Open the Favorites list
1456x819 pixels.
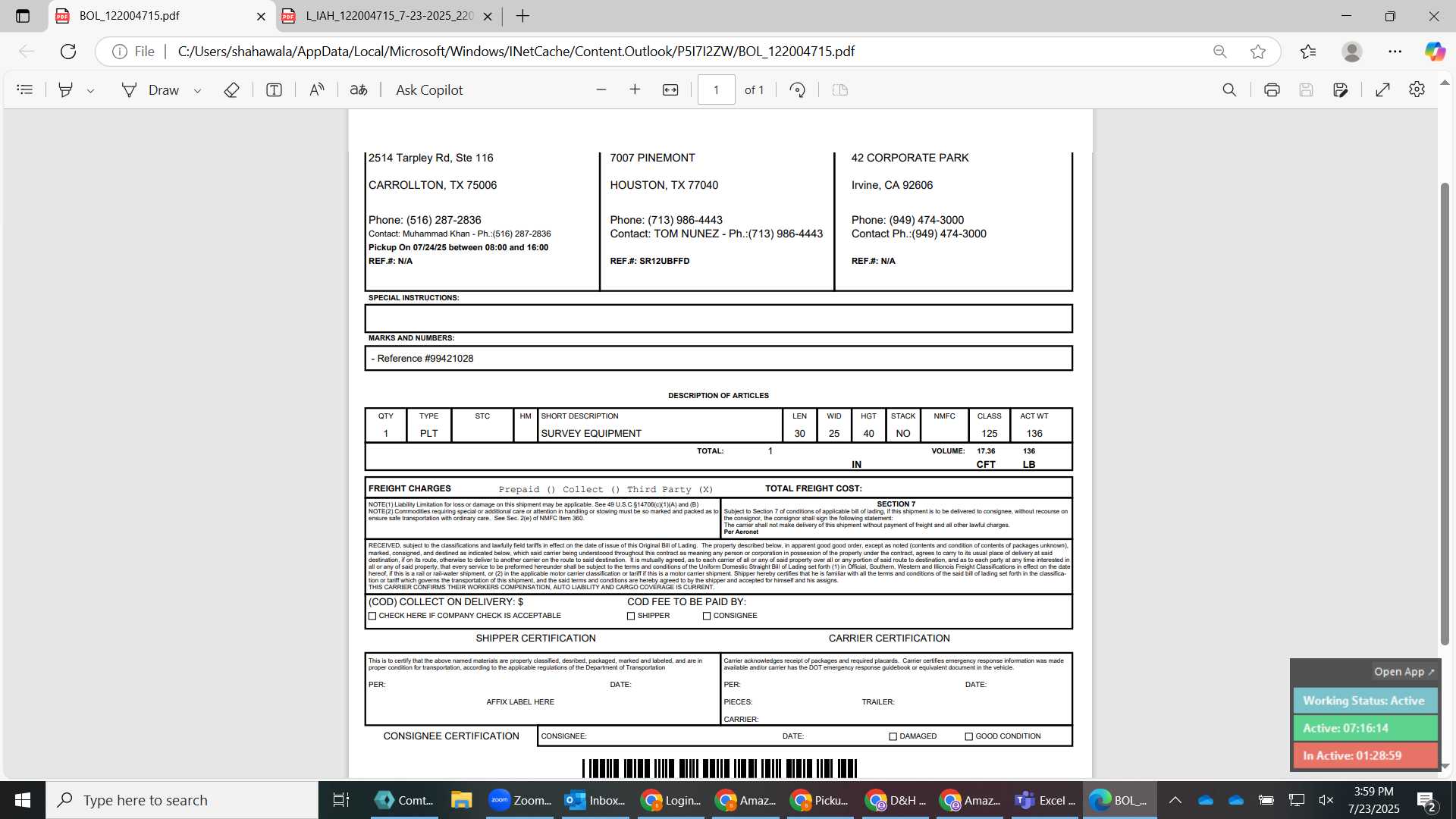point(1308,52)
